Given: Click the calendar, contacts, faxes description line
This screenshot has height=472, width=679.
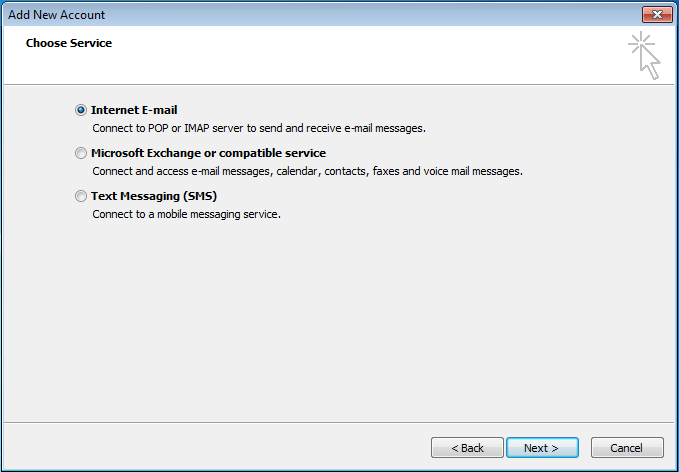Looking at the screenshot, I should click(307, 171).
